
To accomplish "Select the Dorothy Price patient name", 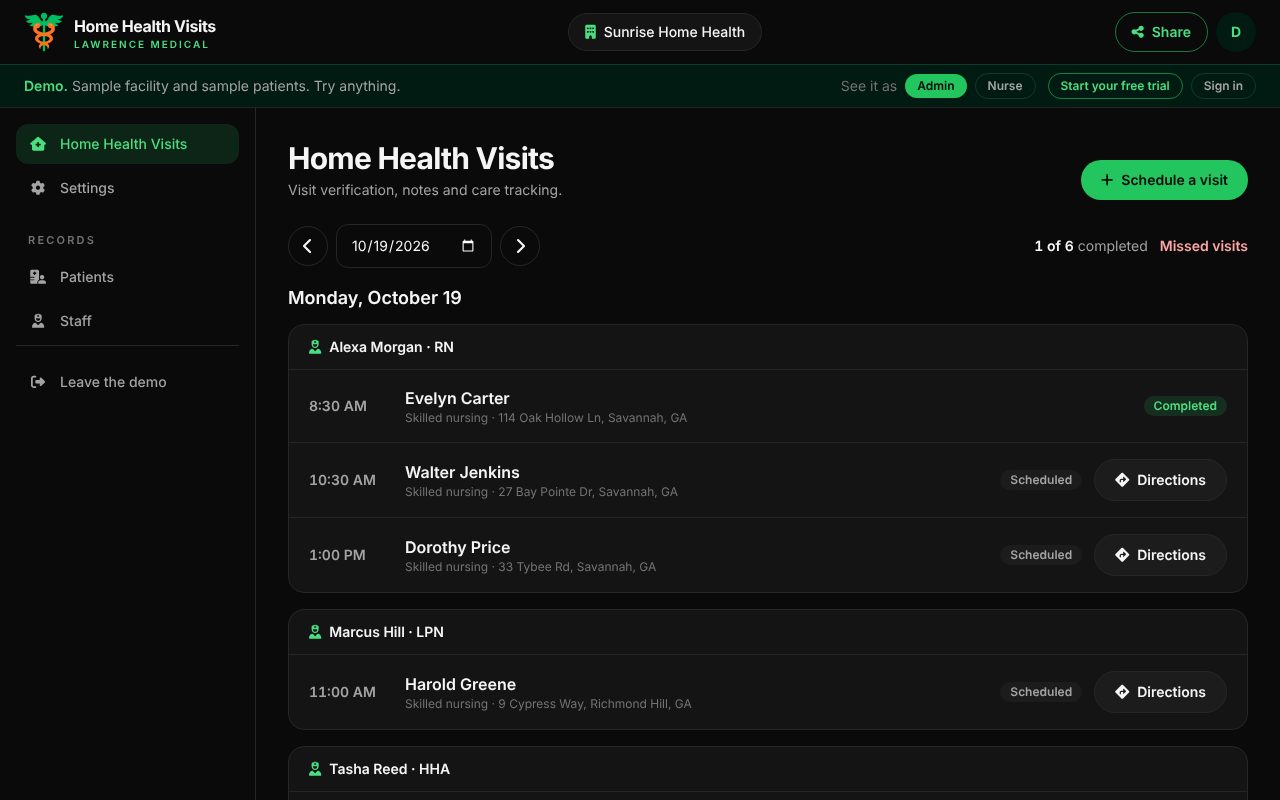I will 457,547.
